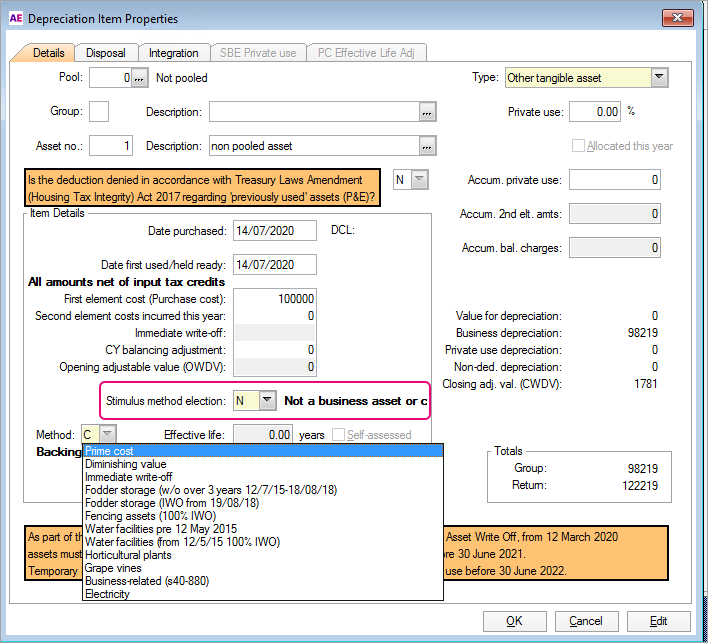Image resolution: width=708 pixels, height=643 pixels.
Task: Close the Depreciation Item Properties dialog
Action: [680, 19]
